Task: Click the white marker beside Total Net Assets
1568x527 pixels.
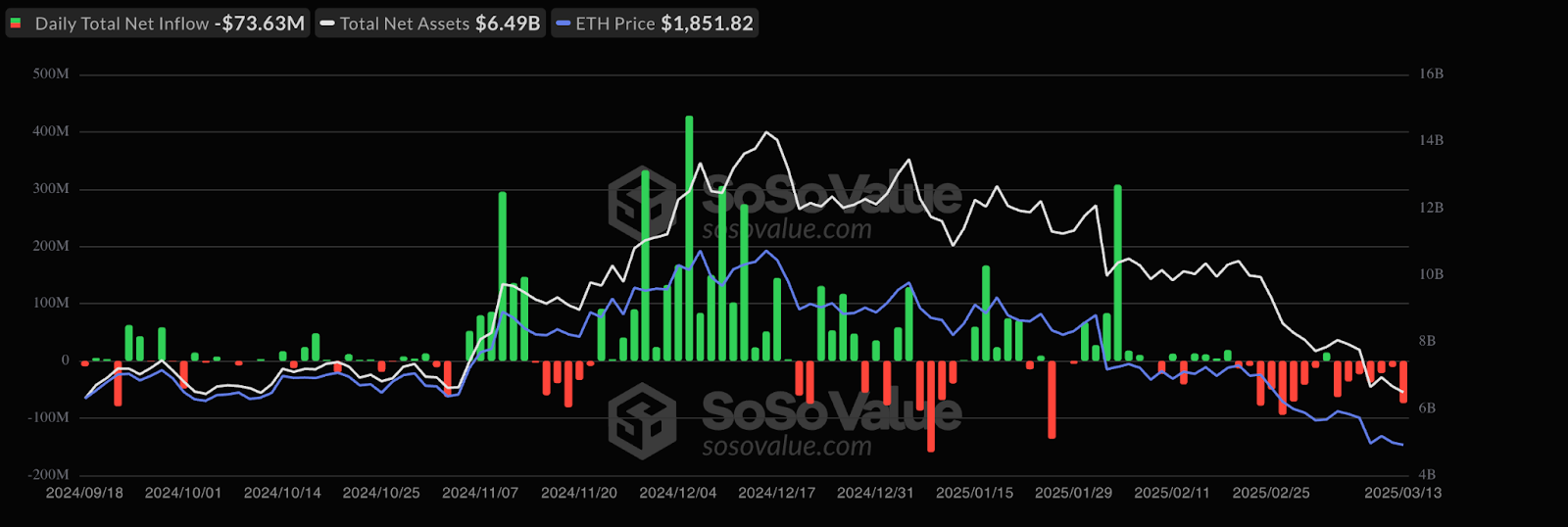Action: click(x=327, y=24)
